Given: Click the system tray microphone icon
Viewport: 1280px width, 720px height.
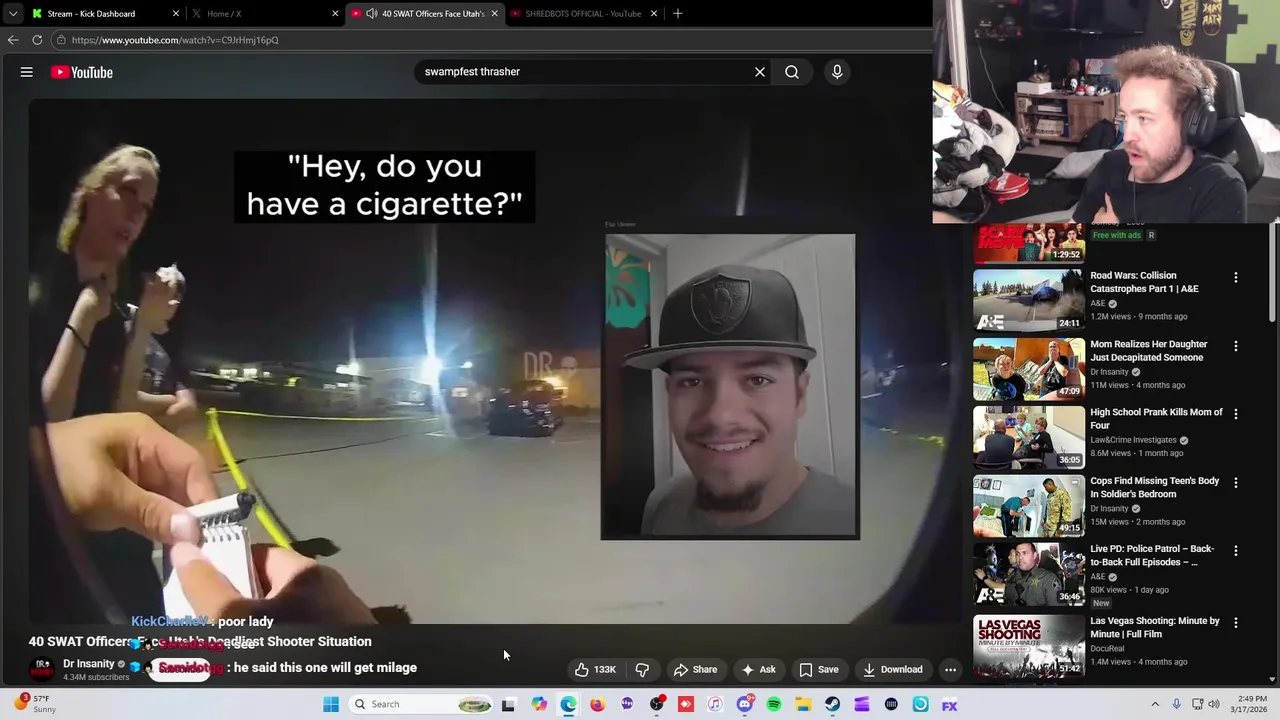Looking at the screenshot, I should [1177, 704].
